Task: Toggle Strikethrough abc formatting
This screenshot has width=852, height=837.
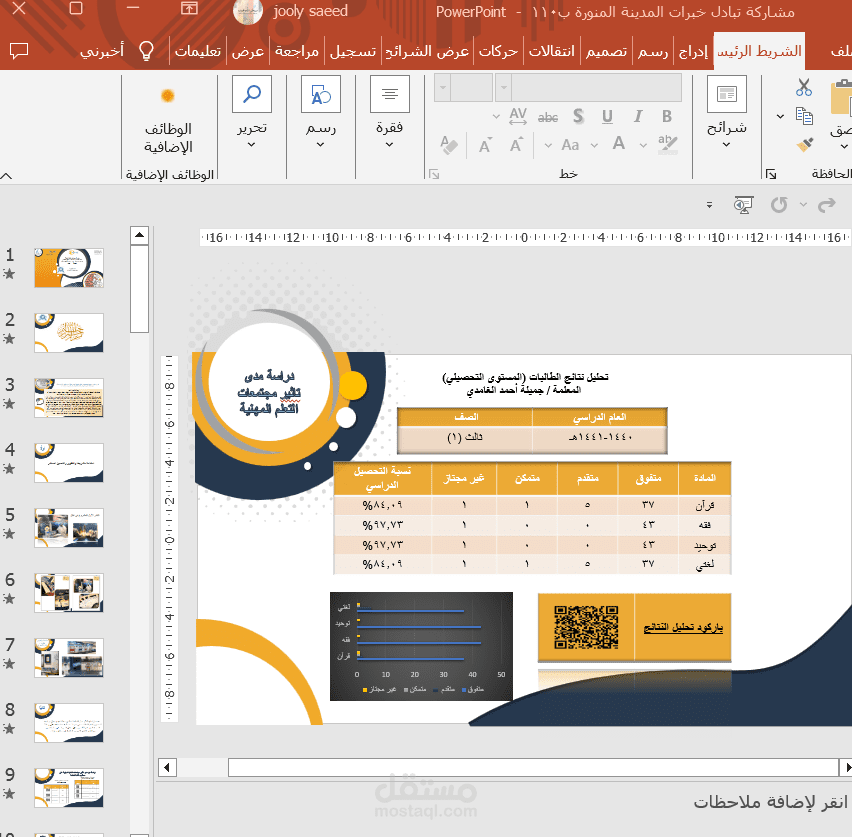Action: (548, 117)
